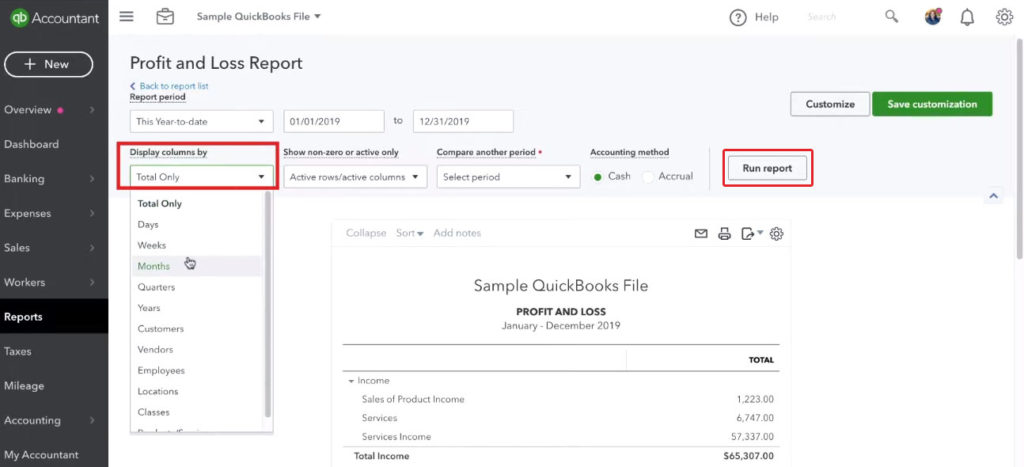Click the Run report button
1024x467 pixels.
[x=767, y=169]
